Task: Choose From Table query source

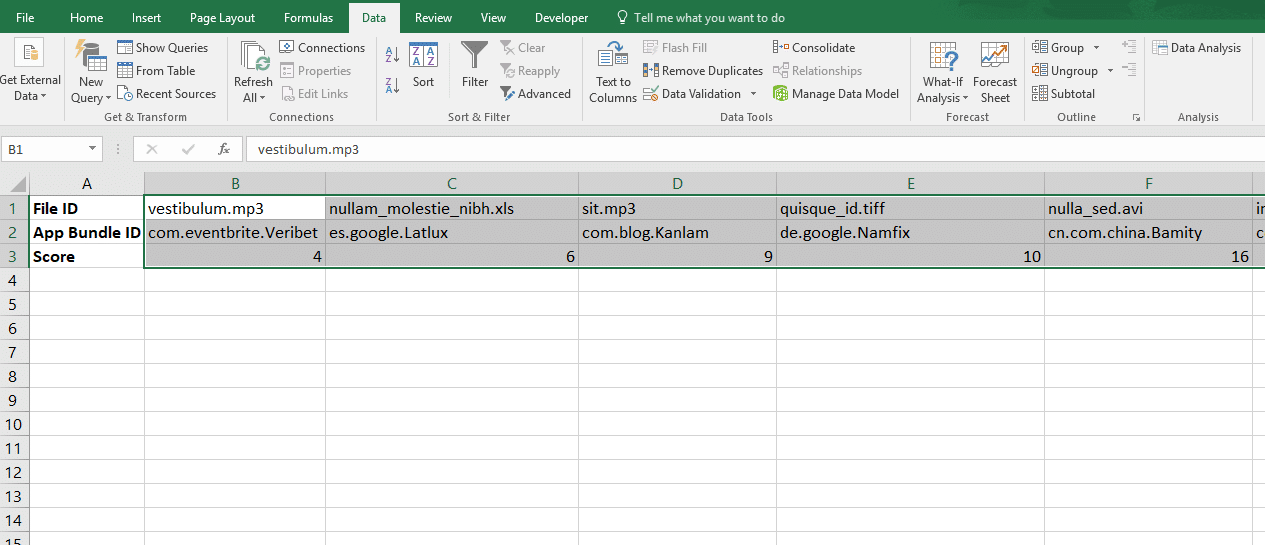Action: [156, 70]
